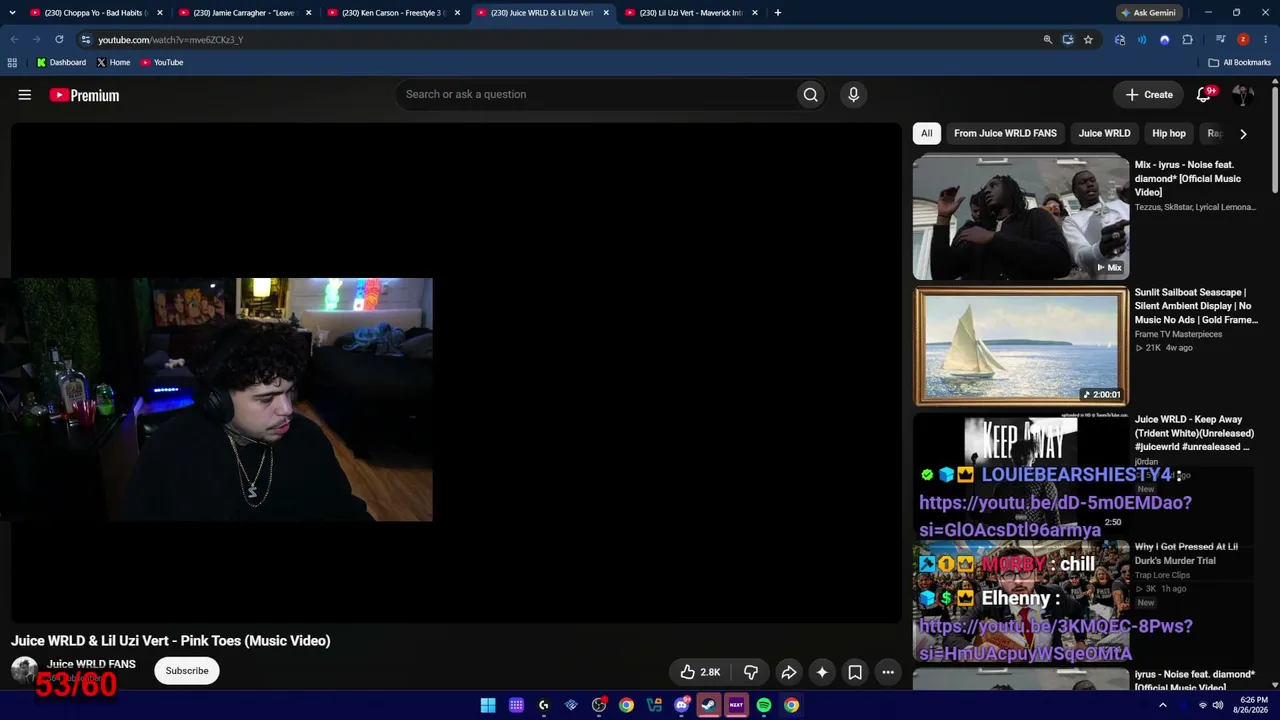The image size is (1280, 720).
Task: Start voice search with the microphone
Action: pos(853,95)
